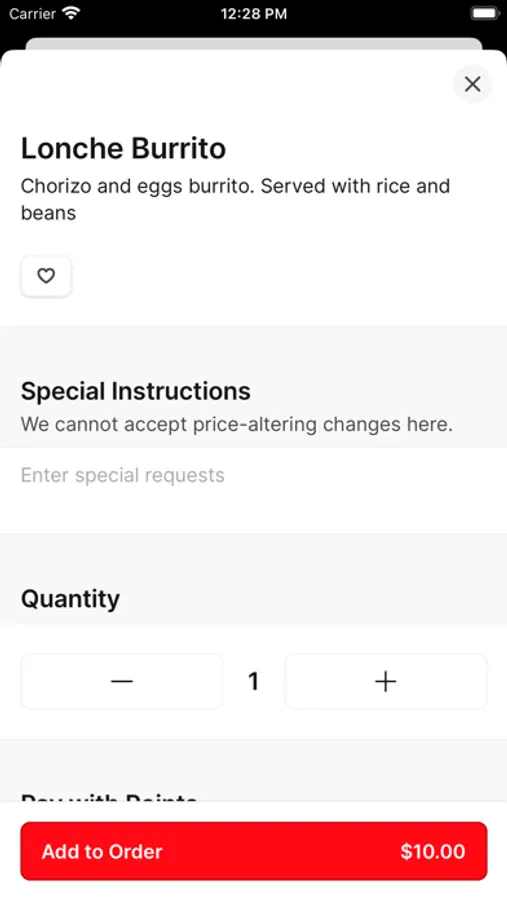Click the 12:28 PM clock in status bar

tap(254, 14)
